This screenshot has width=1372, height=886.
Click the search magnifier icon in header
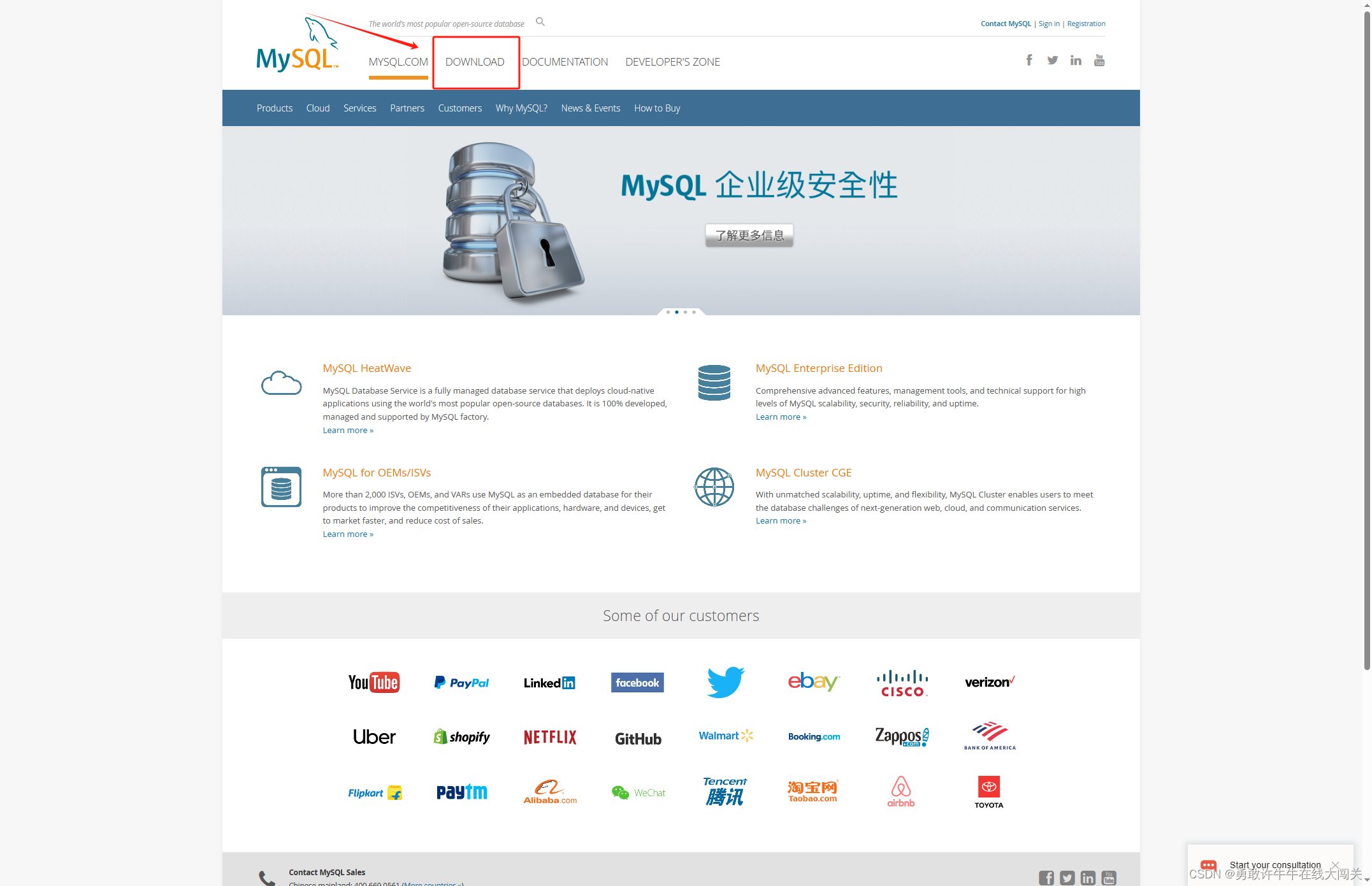point(540,22)
